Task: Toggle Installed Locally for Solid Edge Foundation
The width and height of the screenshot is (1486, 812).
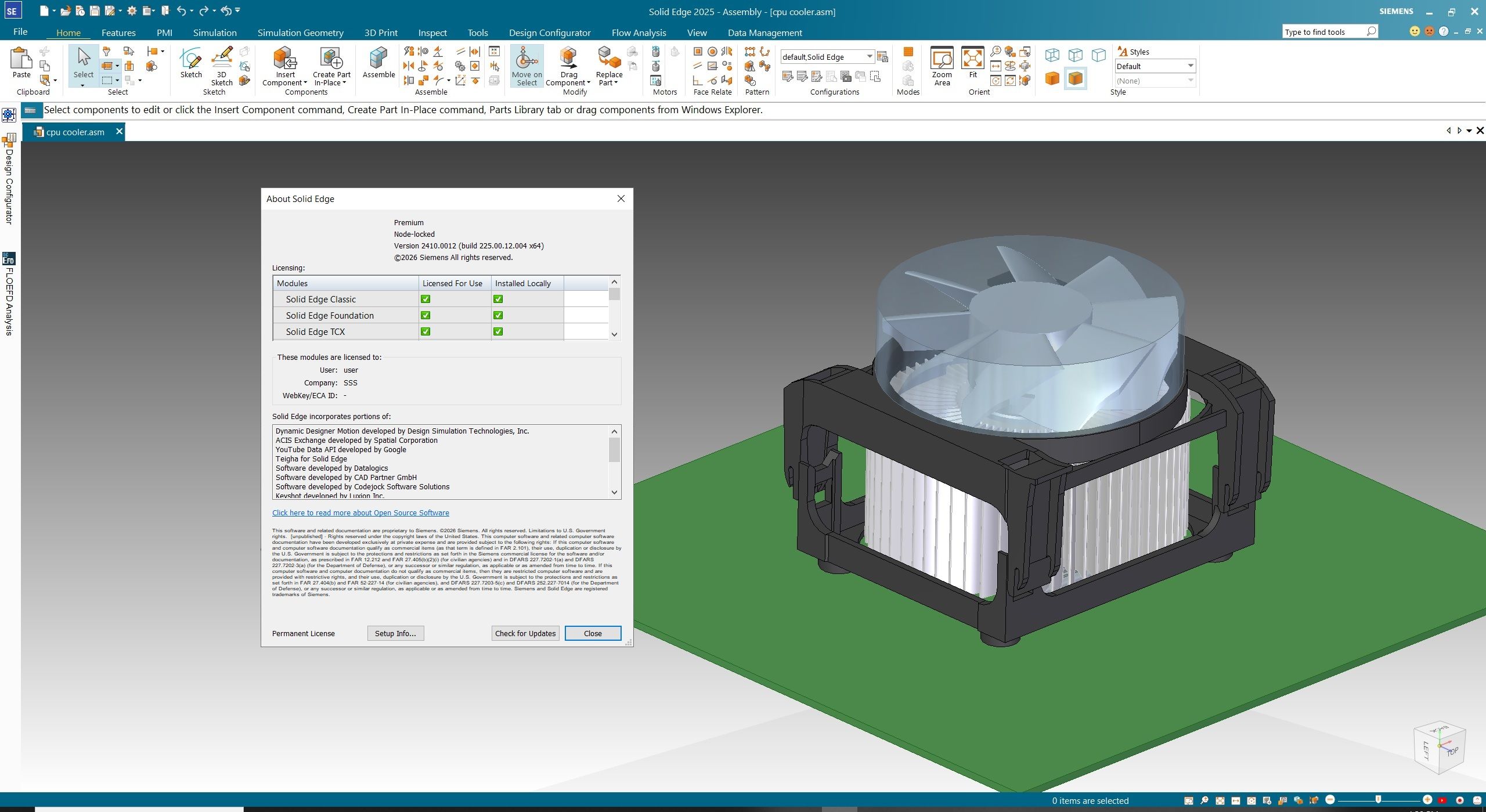Action: [498, 315]
